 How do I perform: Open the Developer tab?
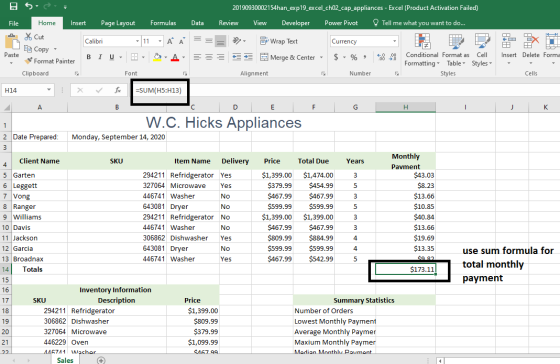pyautogui.click(x=295, y=23)
